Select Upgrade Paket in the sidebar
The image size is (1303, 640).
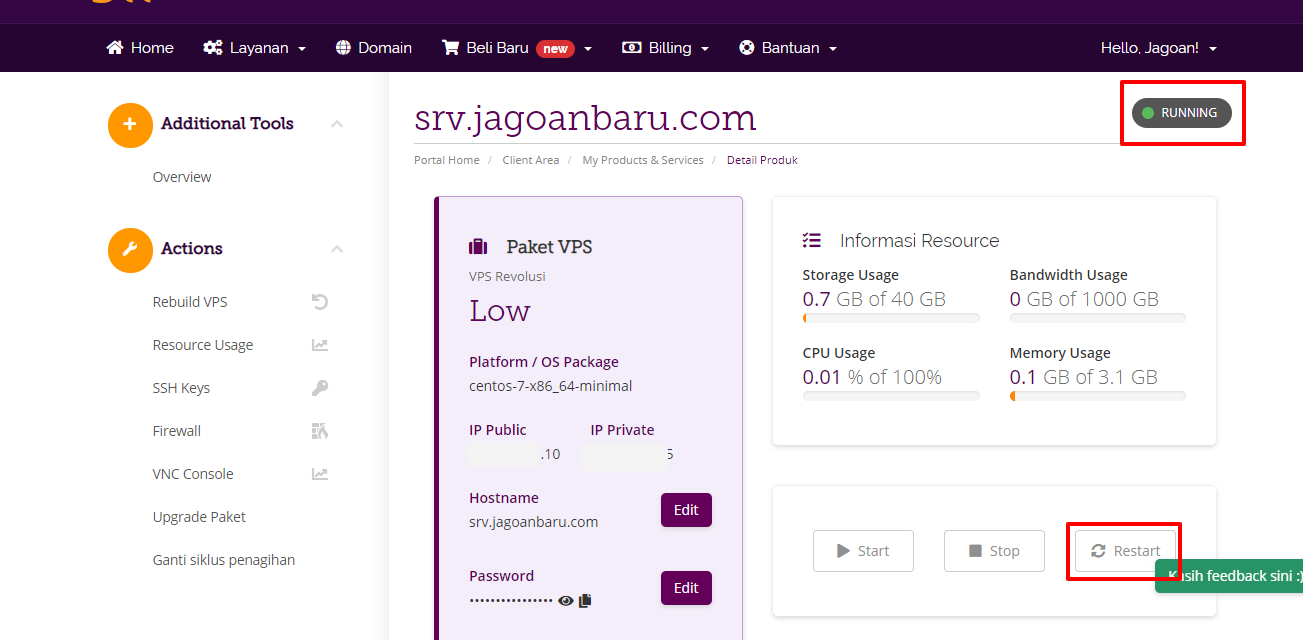(x=199, y=517)
